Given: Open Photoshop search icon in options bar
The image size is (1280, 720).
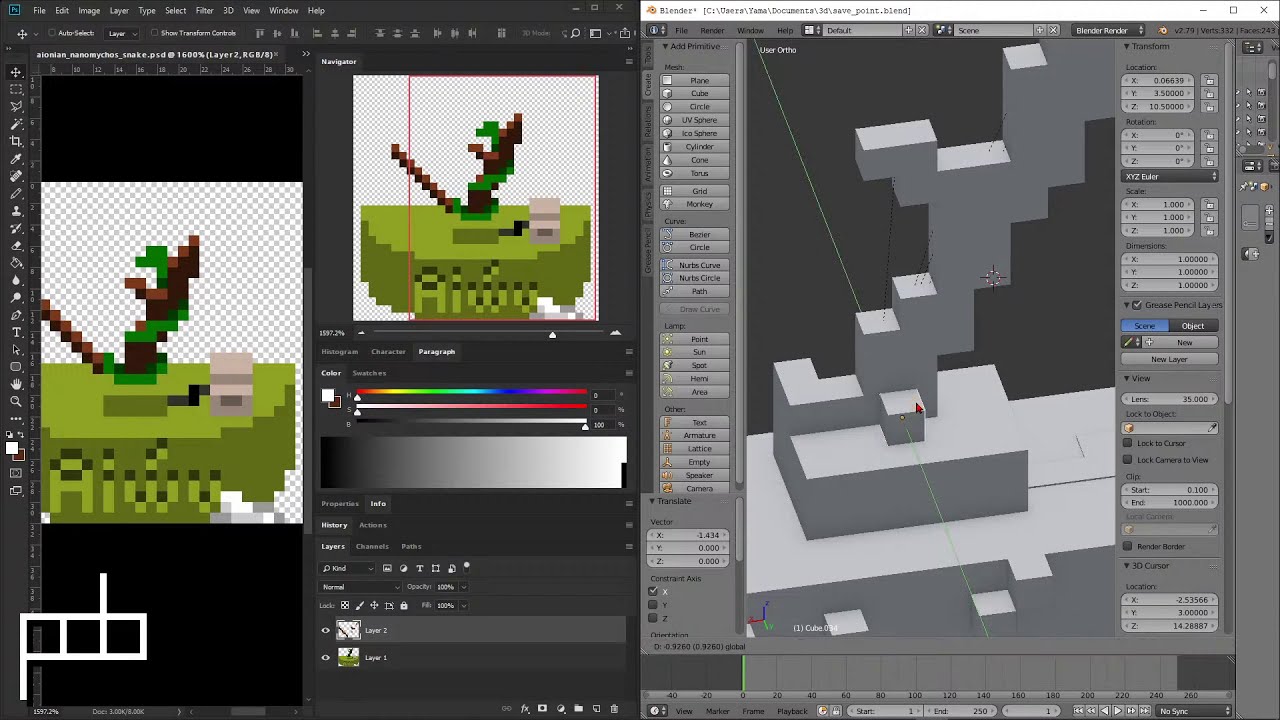Looking at the screenshot, I should coord(575,33).
